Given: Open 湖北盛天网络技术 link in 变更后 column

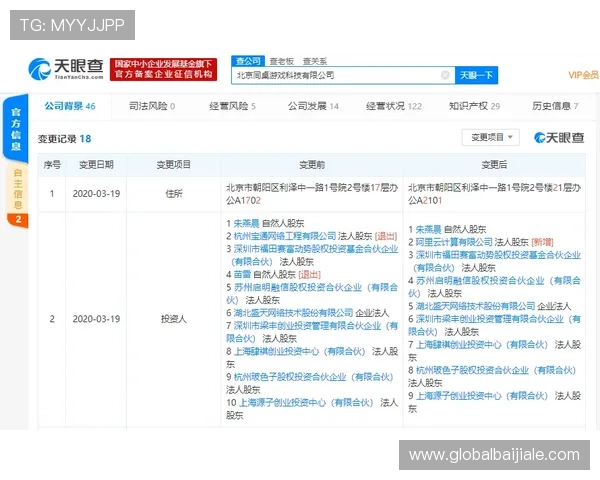Looking at the screenshot, I should point(475,306).
